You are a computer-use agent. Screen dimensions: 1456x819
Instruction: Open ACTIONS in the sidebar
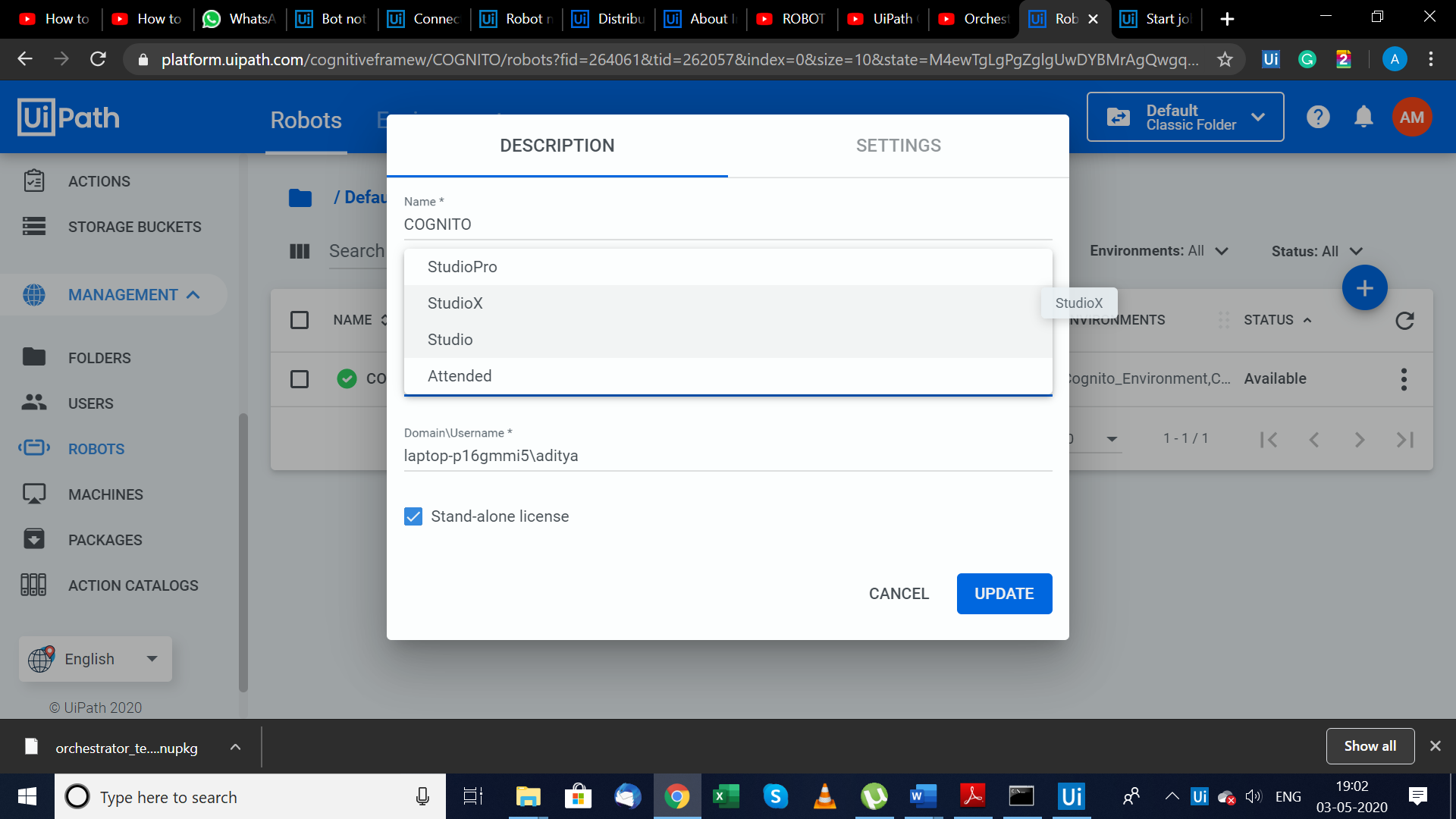(x=99, y=181)
